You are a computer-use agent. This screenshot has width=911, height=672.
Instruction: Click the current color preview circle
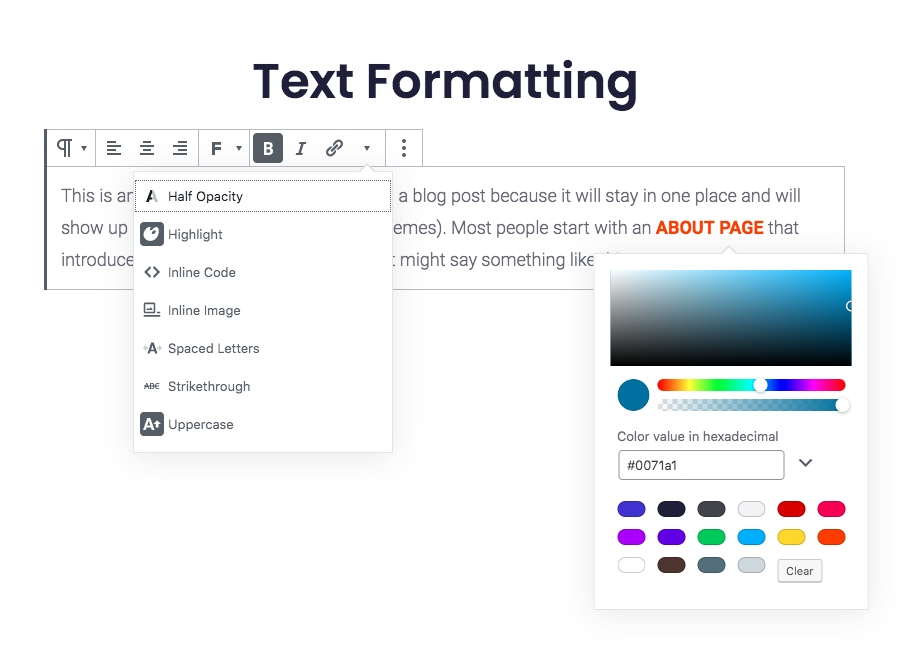pos(633,395)
